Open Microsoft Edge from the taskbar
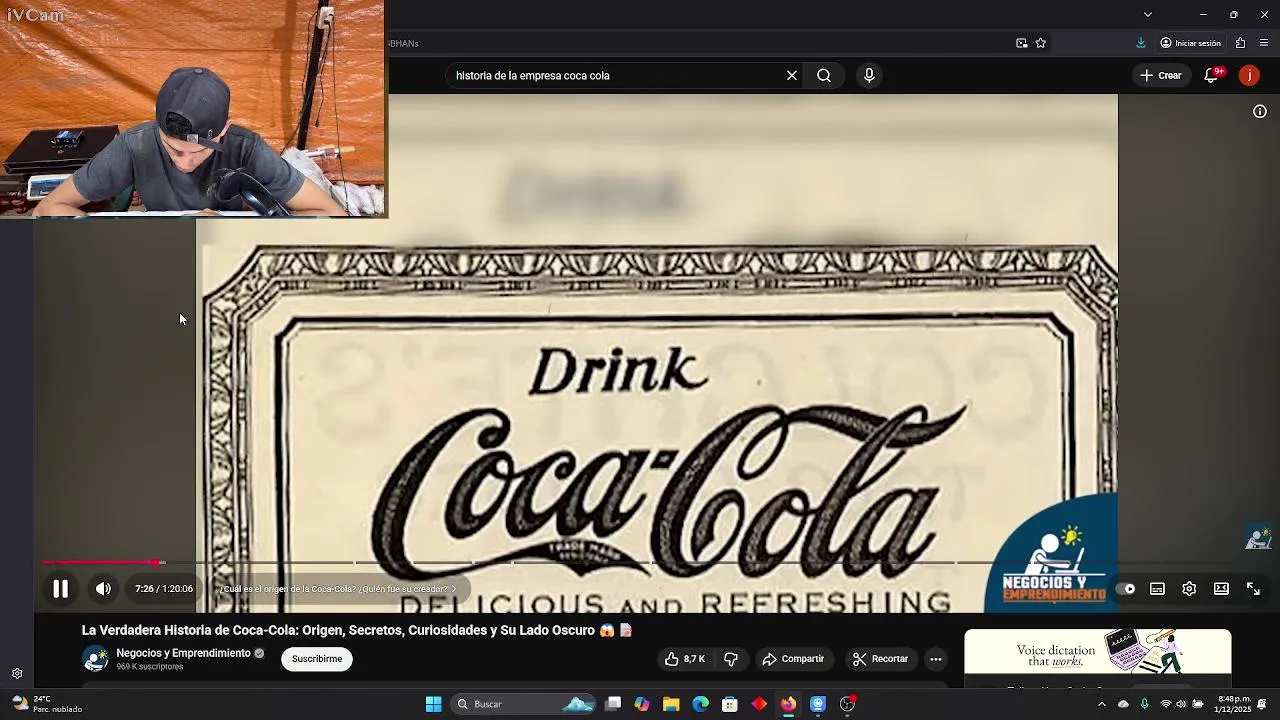Viewport: 1280px width, 720px height. click(x=700, y=704)
